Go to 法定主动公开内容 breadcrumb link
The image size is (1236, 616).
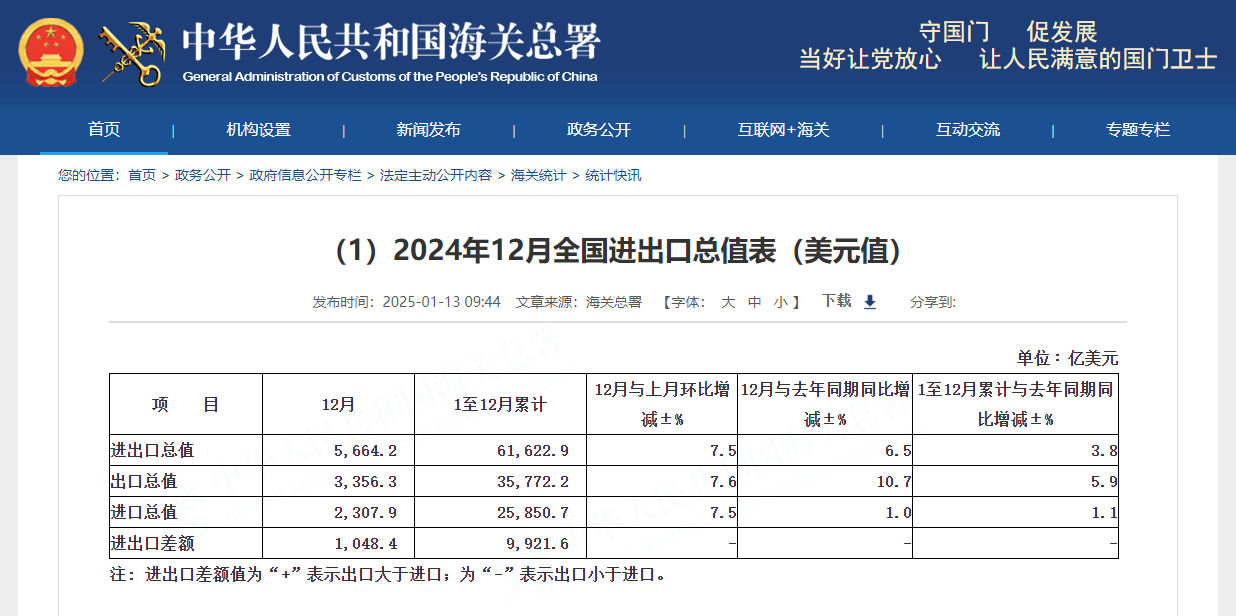(x=435, y=176)
